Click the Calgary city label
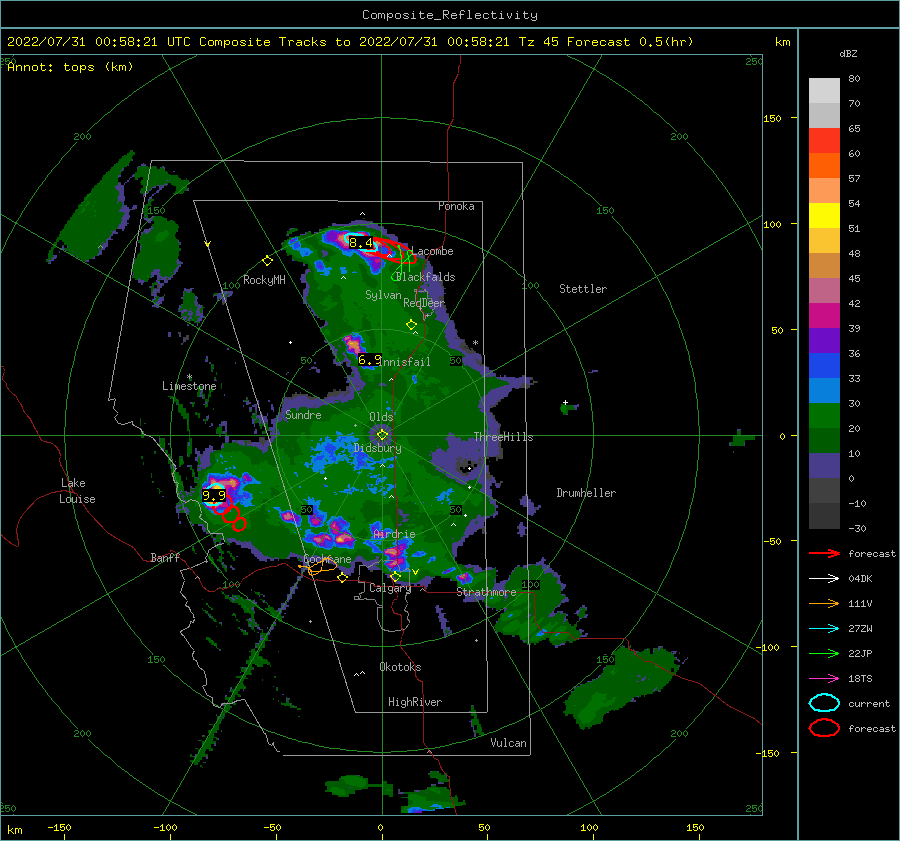The width and height of the screenshot is (900, 841). [x=390, y=588]
